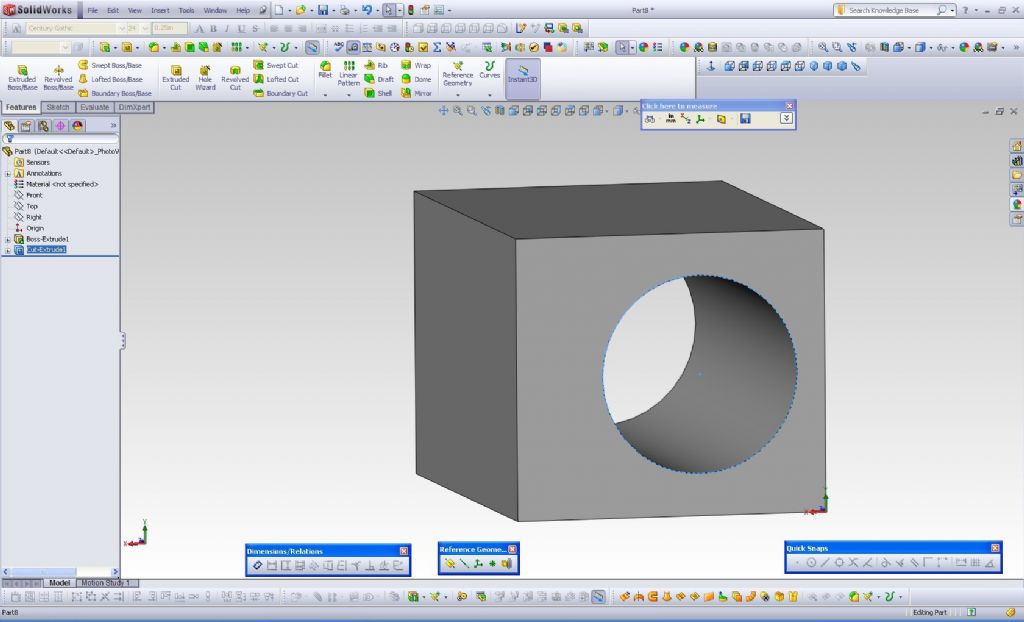This screenshot has height=622, width=1024.
Task: Switch to the Evaluate tab
Action: point(95,107)
